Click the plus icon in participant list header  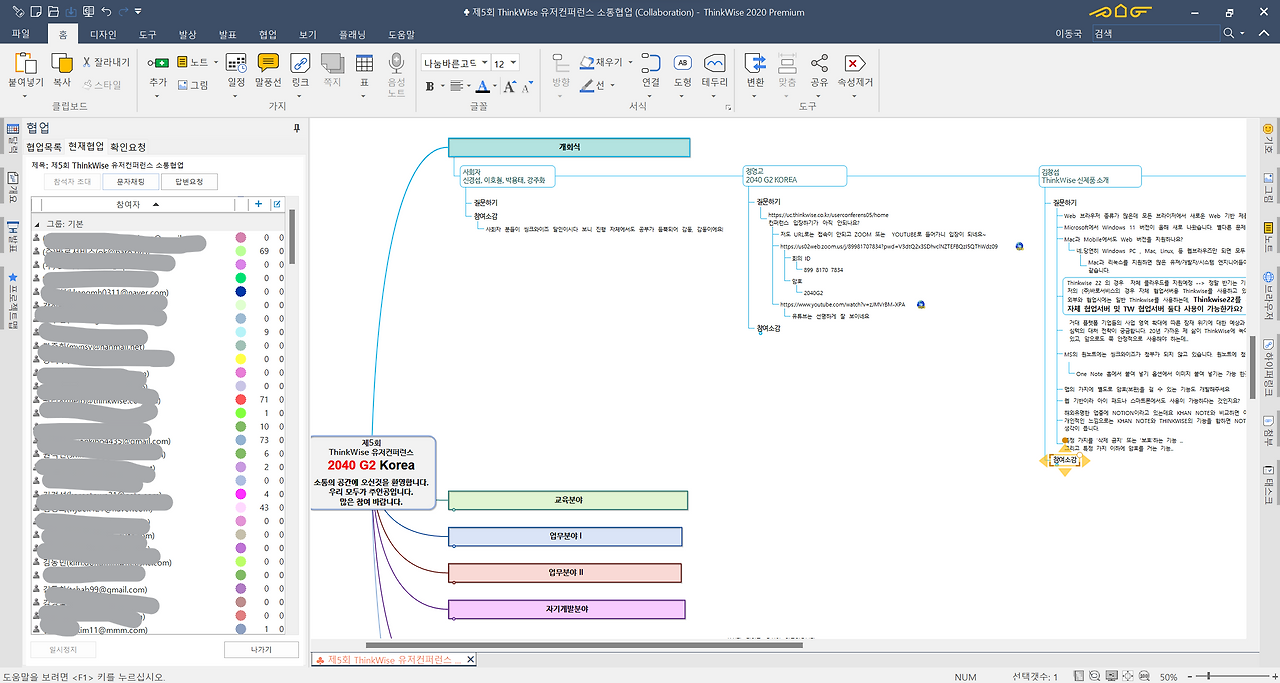click(x=258, y=204)
